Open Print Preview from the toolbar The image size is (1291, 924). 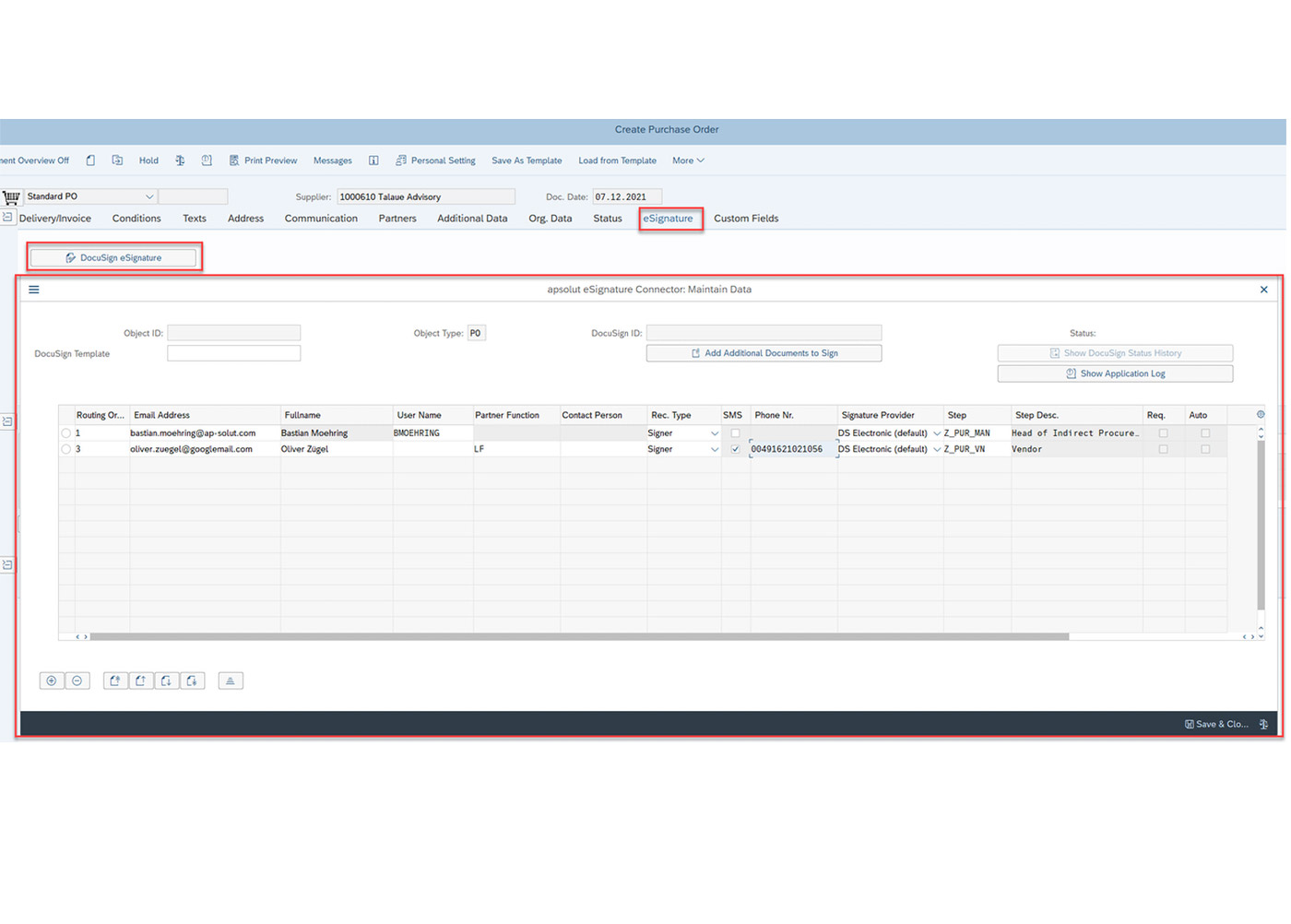tap(263, 160)
